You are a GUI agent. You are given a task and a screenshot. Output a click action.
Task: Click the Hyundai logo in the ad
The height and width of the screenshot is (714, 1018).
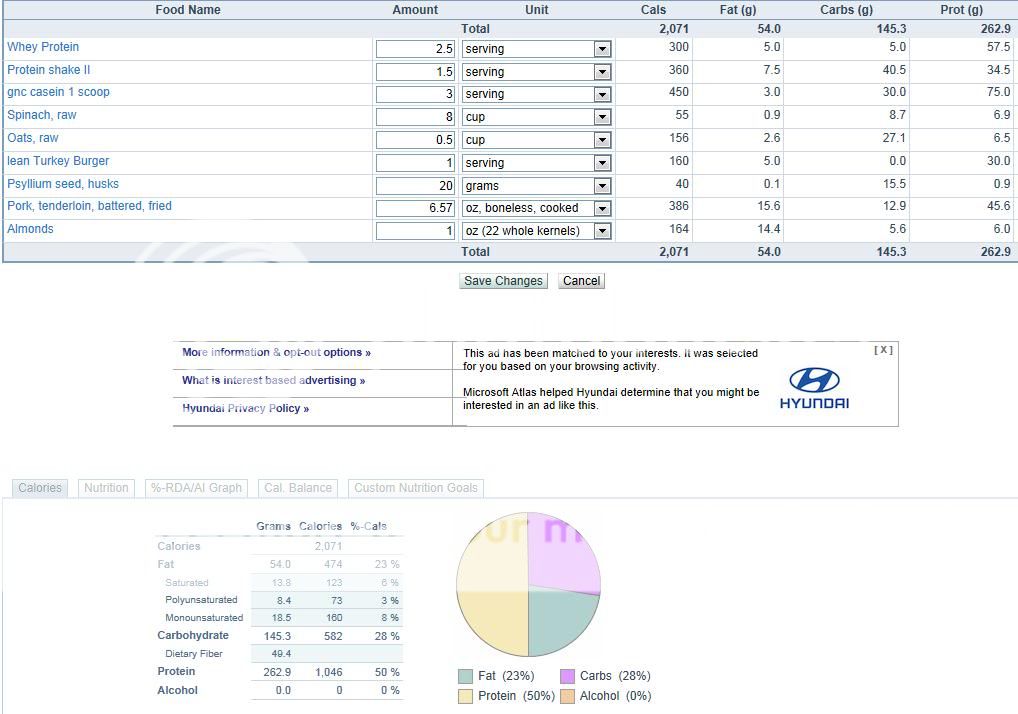point(814,388)
